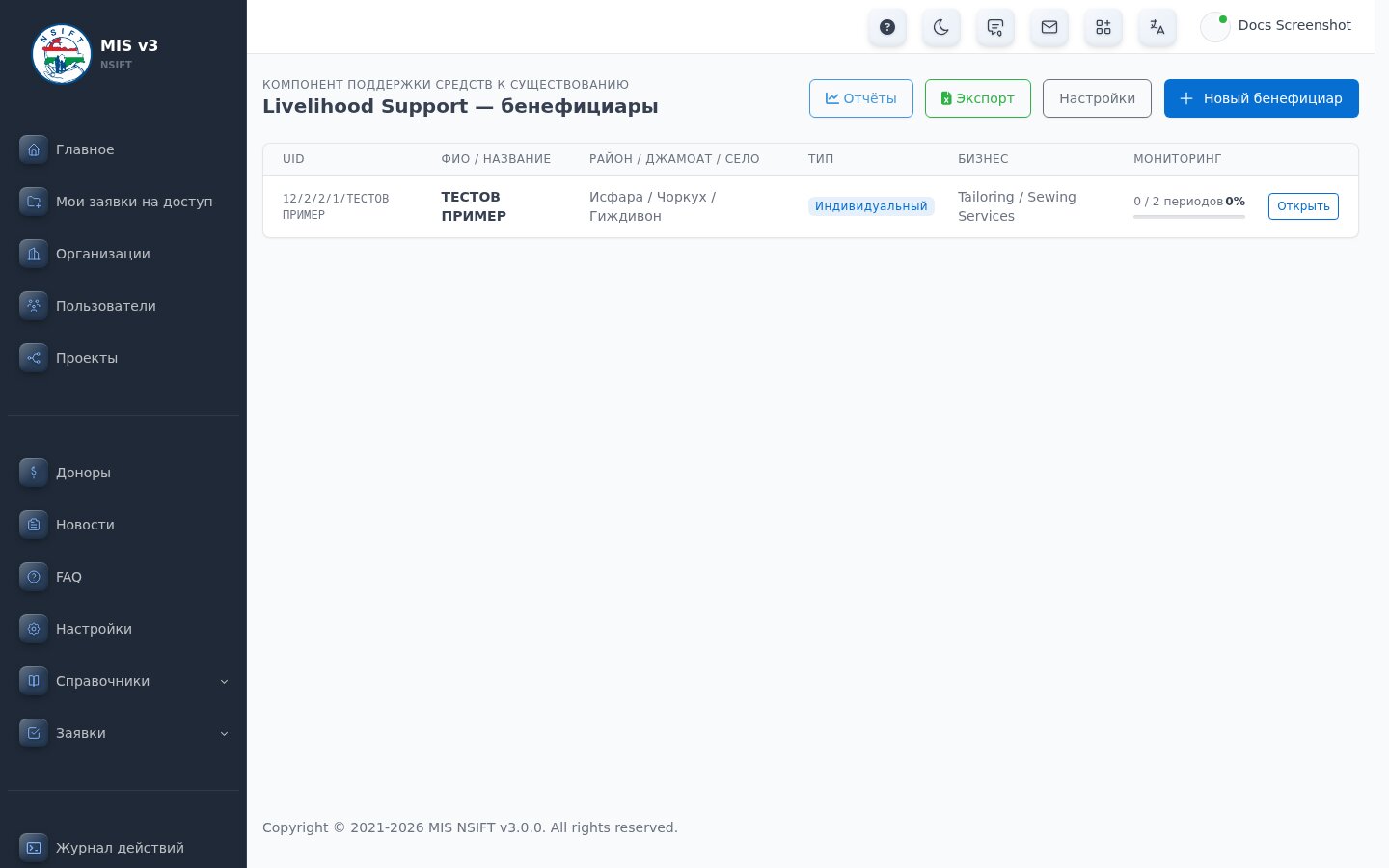
Task: Click the bold ТЕСТОВ ПРИМЕР name cell
Action: pyautogui.click(x=474, y=206)
